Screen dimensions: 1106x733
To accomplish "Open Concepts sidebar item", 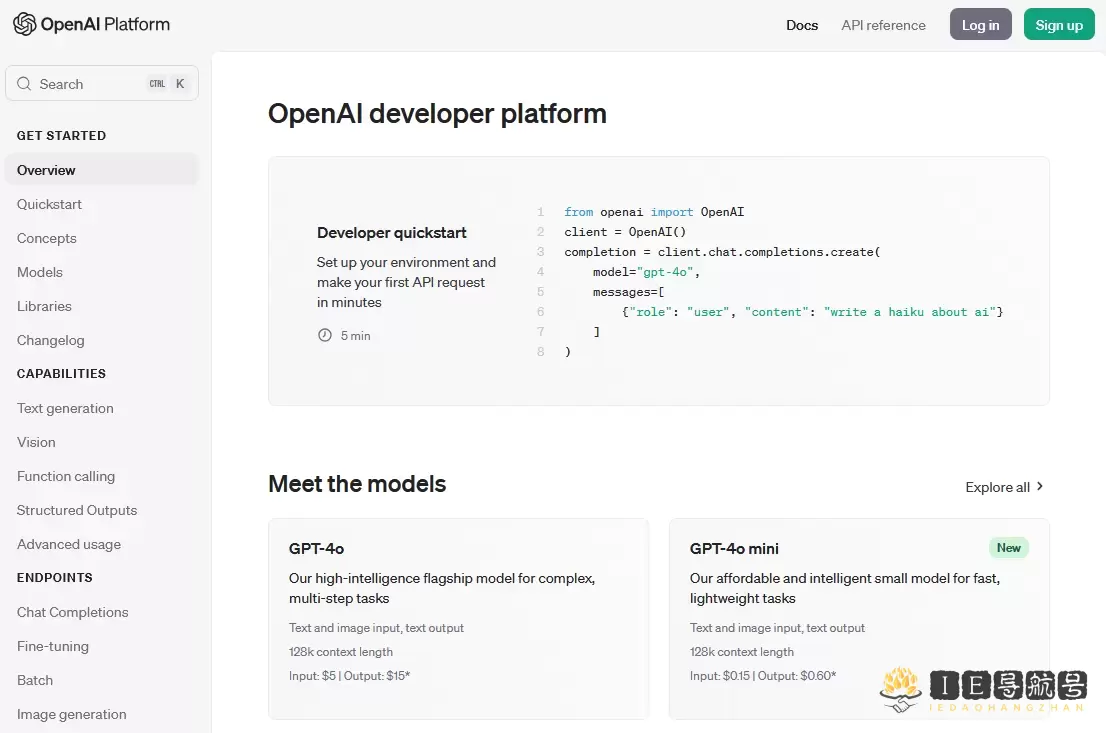I will pyautogui.click(x=47, y=238).
